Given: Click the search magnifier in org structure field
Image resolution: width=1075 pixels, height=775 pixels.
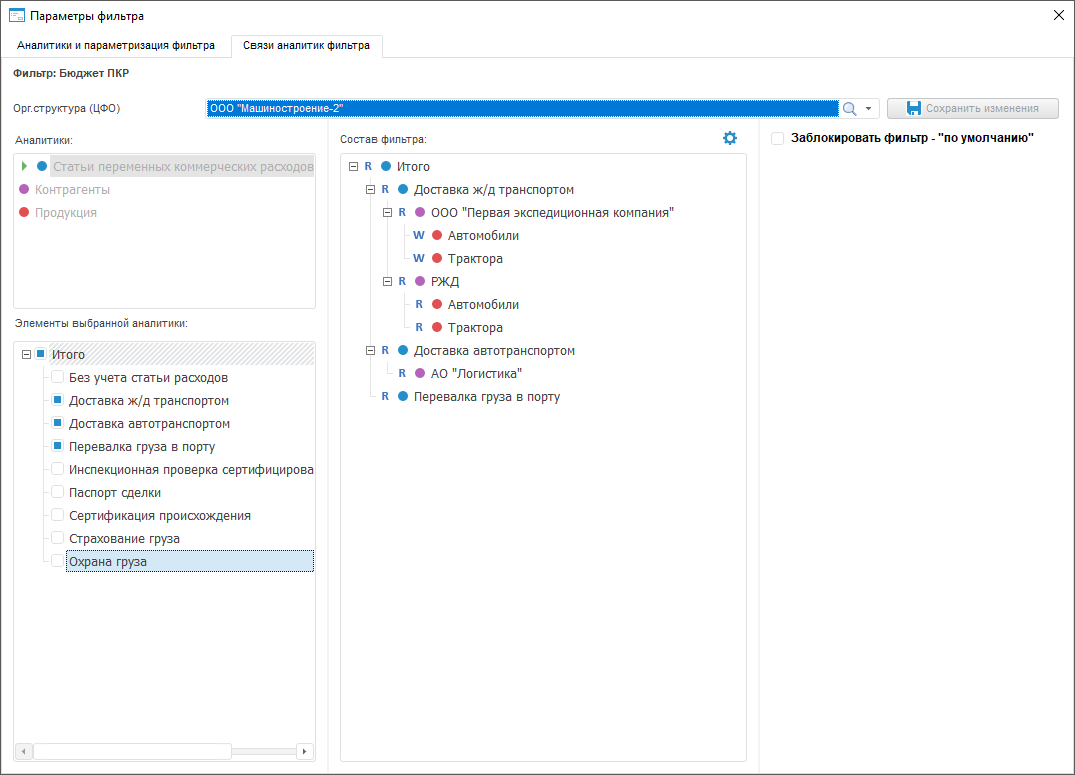Looking at the screenshot, I should click(850, 108).
